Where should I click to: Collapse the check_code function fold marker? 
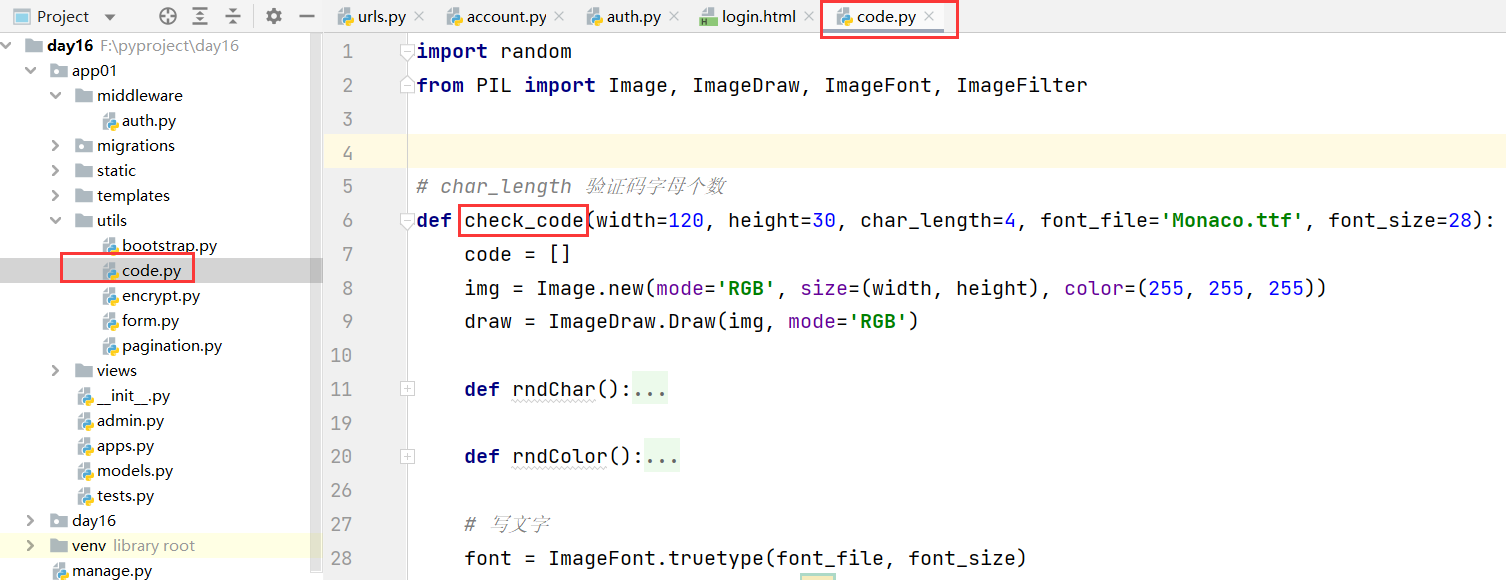tap(407, 220)
